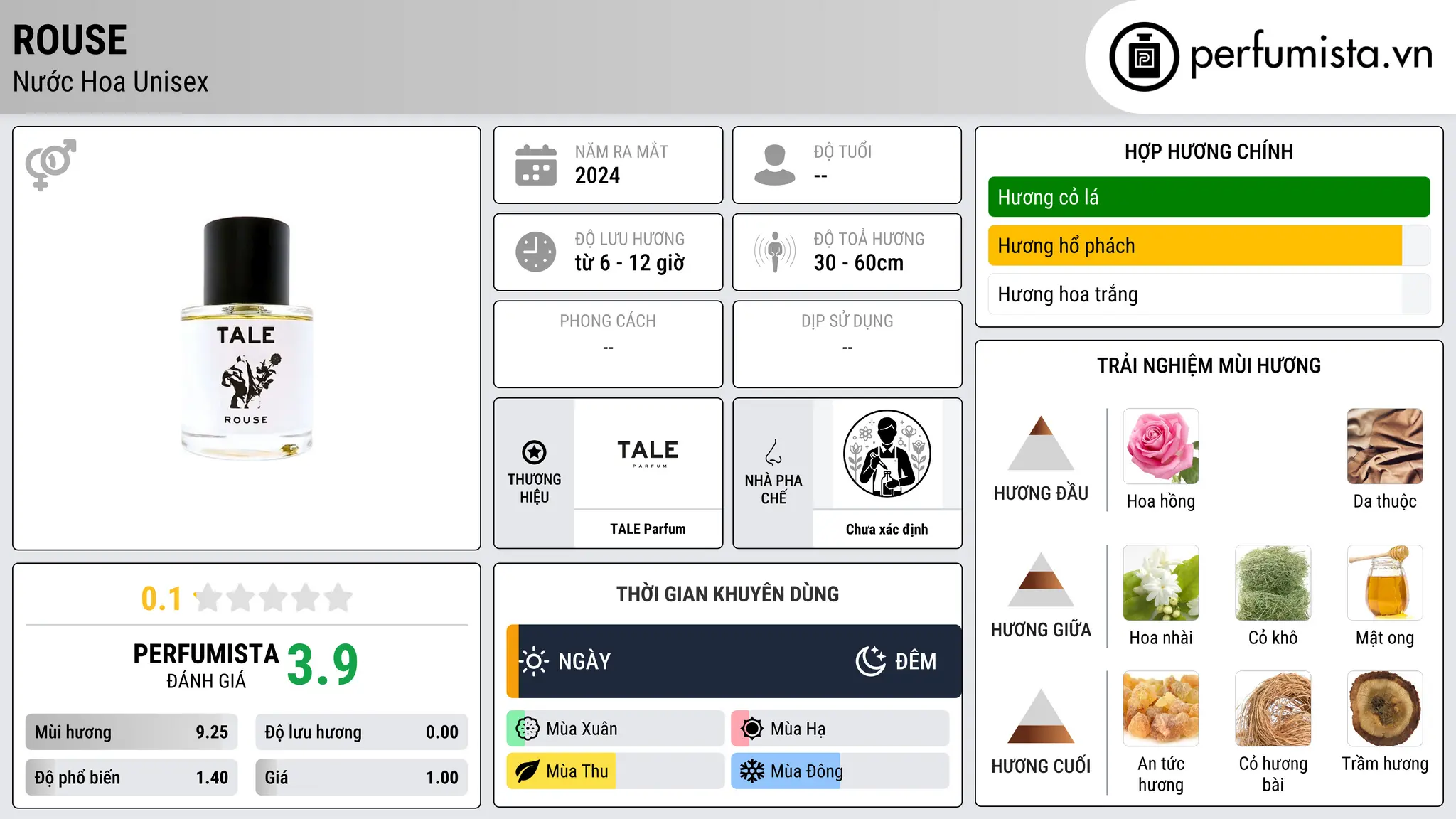Click the Dịp sử dụng label

click(x=847, y=321)
